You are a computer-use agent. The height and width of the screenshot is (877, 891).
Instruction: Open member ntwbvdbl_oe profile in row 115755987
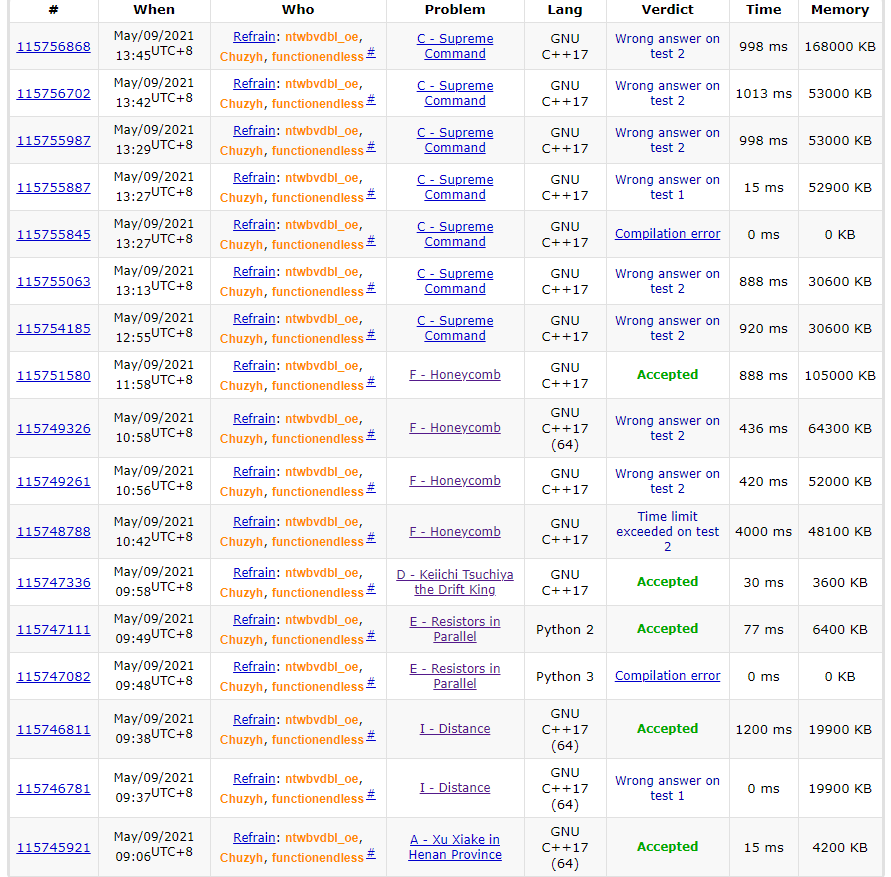click(x=321, y=131)
